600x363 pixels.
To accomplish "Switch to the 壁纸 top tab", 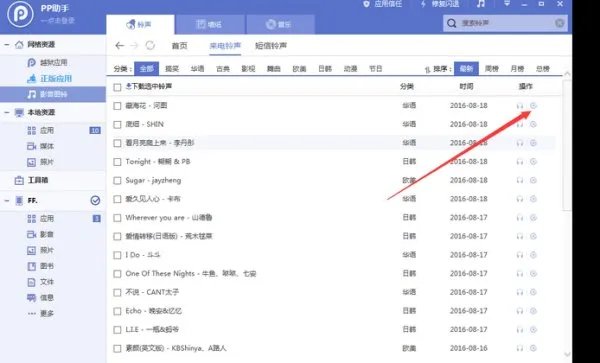I will [x=210, y=24].
